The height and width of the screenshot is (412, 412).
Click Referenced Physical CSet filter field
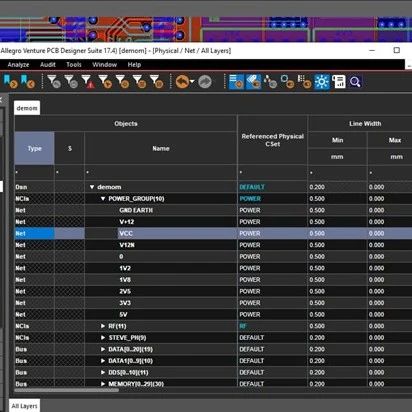(273, 173)
